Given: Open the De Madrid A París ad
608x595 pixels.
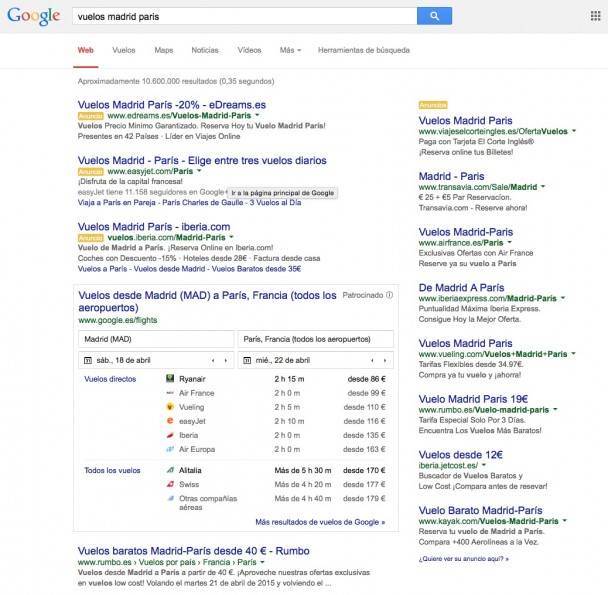Looking at the screenshot, I should (x=461, y=287).
